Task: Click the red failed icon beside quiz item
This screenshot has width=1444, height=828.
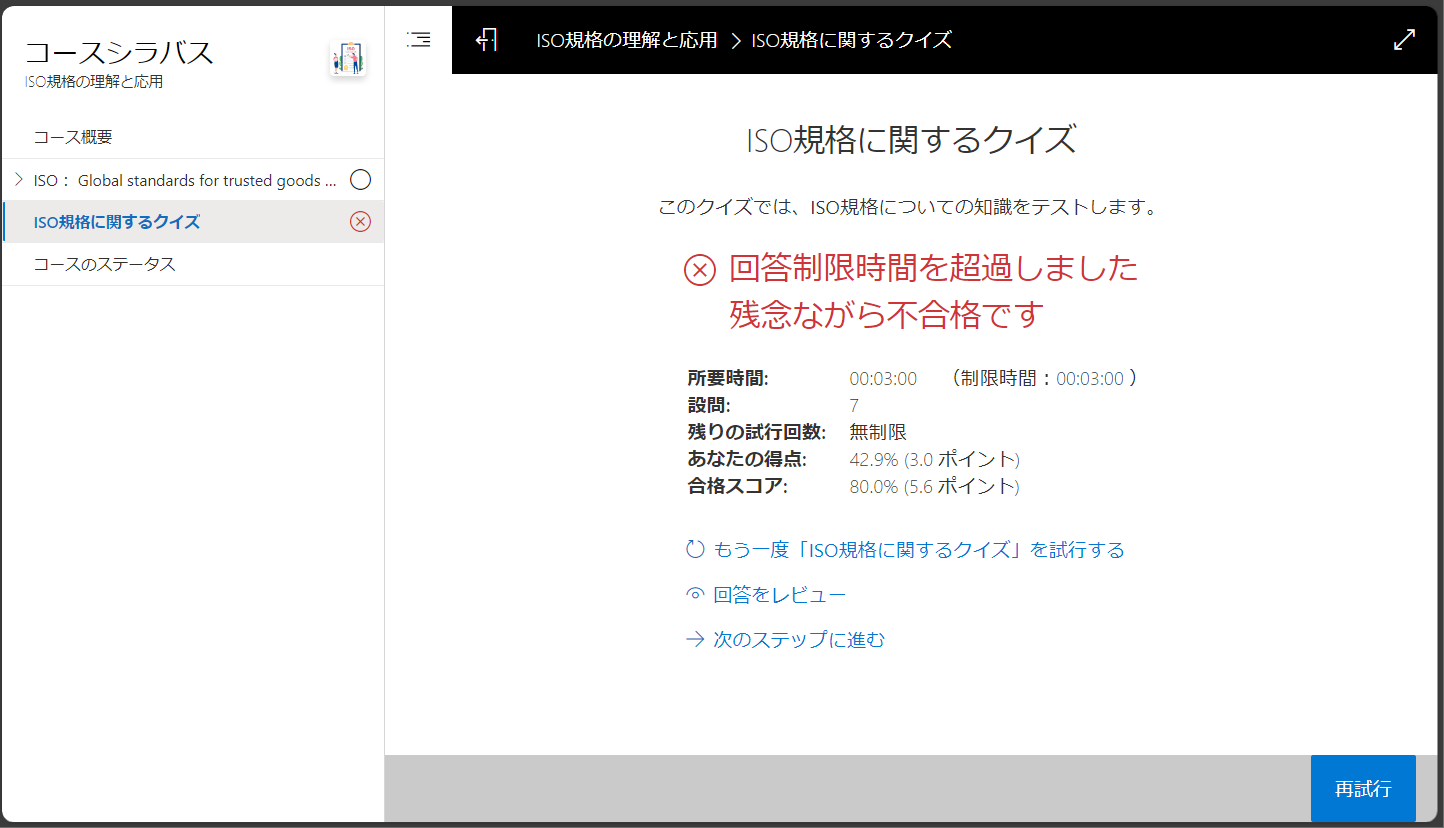Action: click(x=360, y=222)
